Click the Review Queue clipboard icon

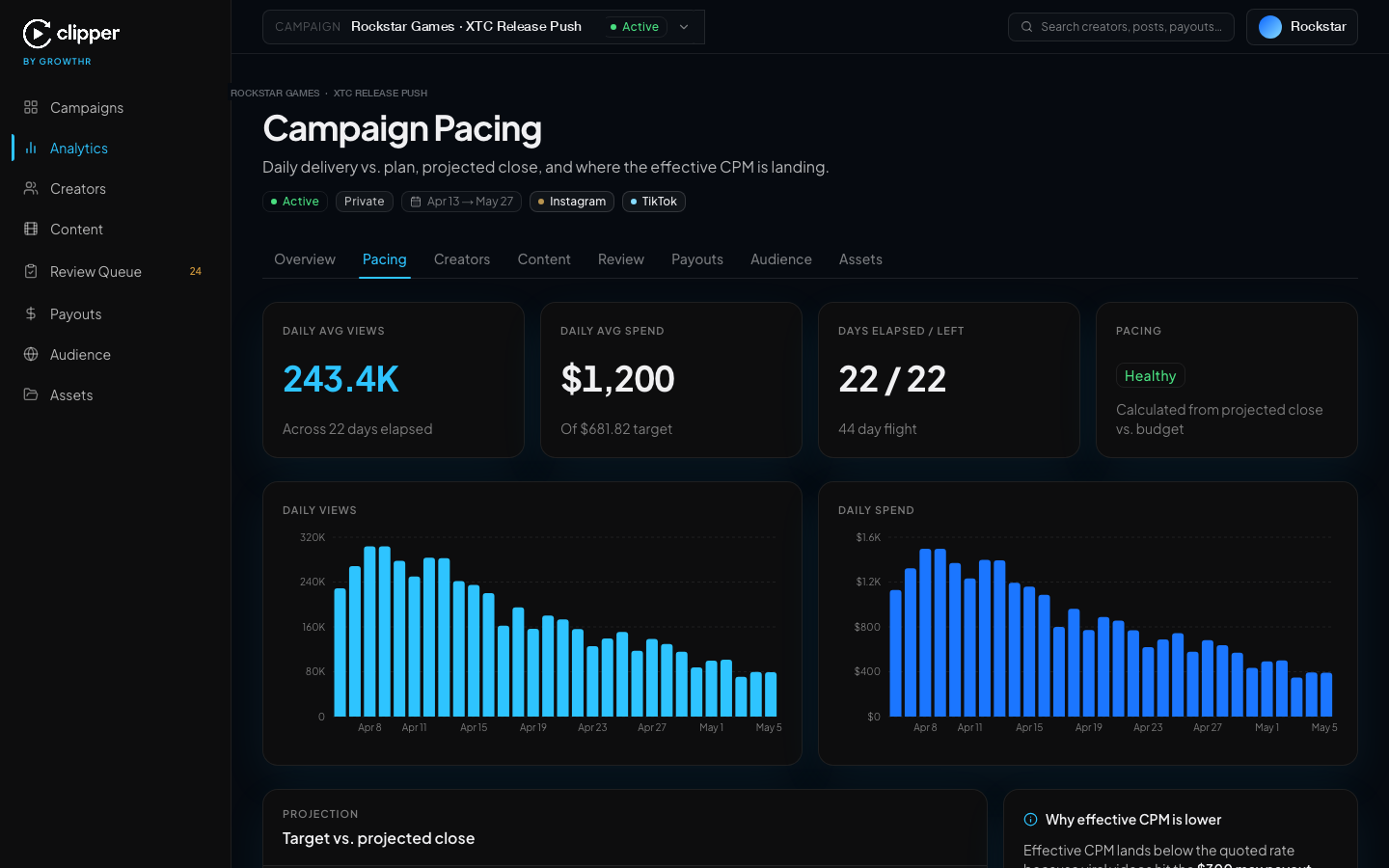(31, 271)
